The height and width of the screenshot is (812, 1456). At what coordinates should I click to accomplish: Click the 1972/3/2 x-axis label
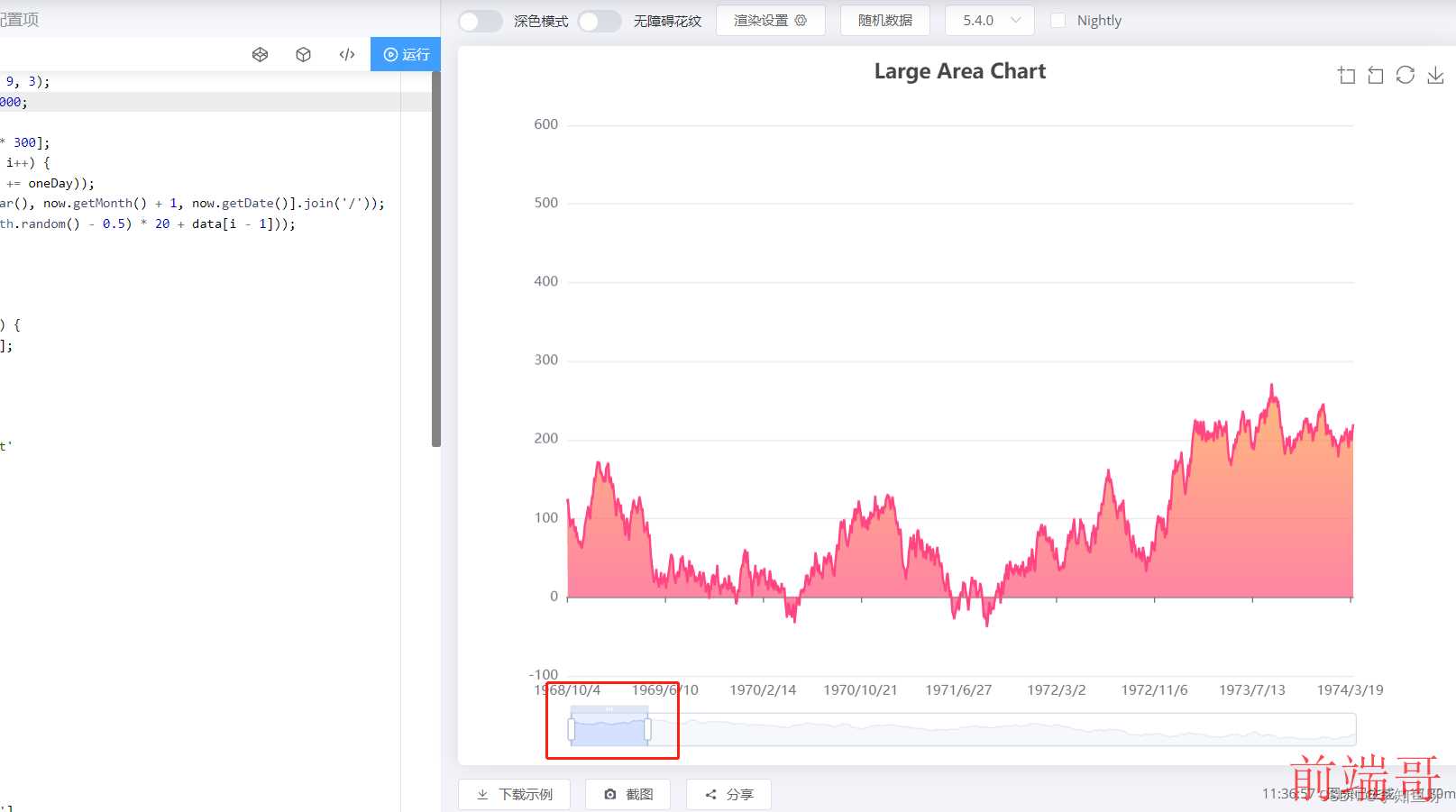pyautogui.click(x=1057, y=690)
